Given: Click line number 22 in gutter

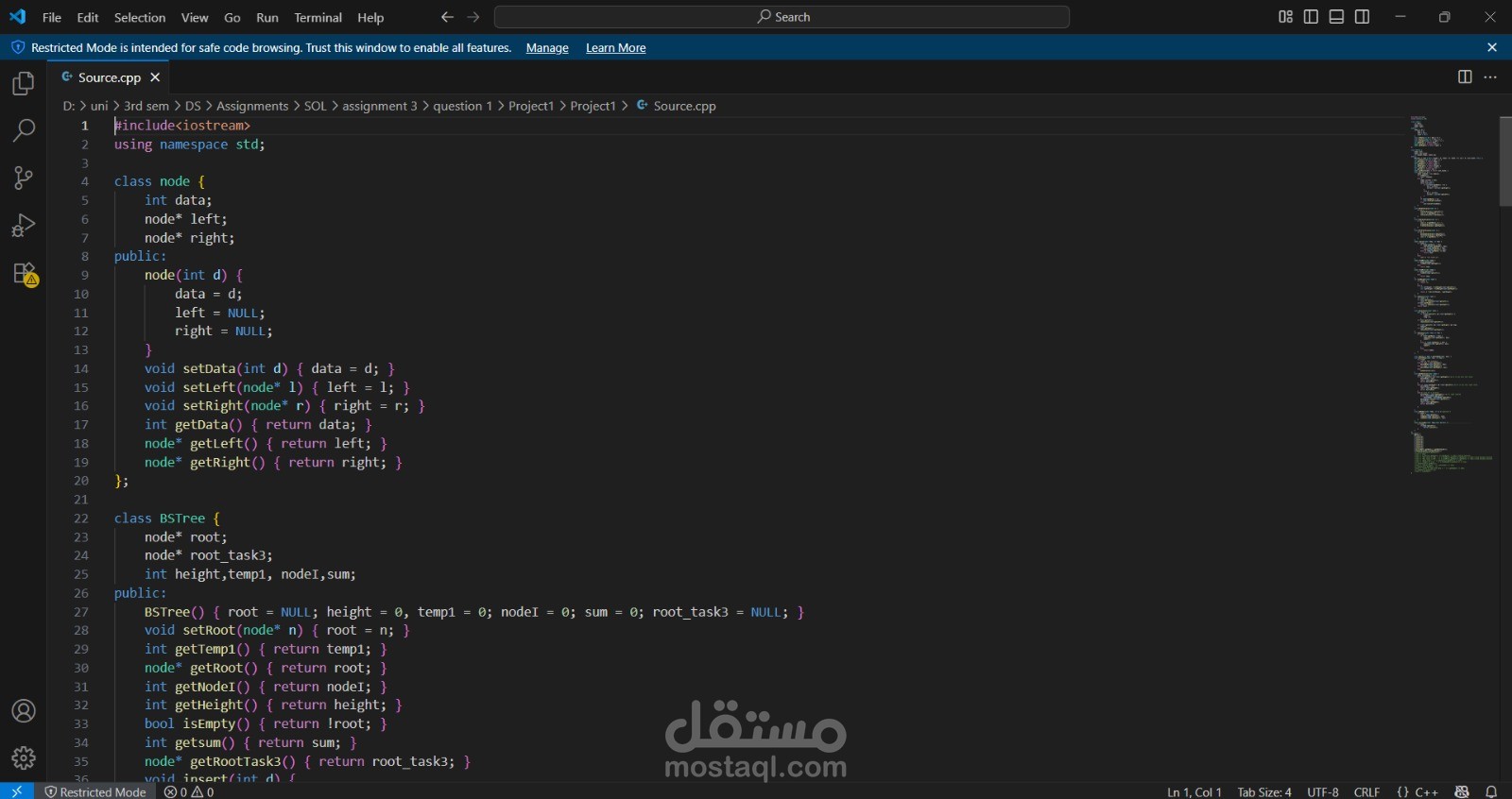Looking at the screenshot, I should [81, 518].
